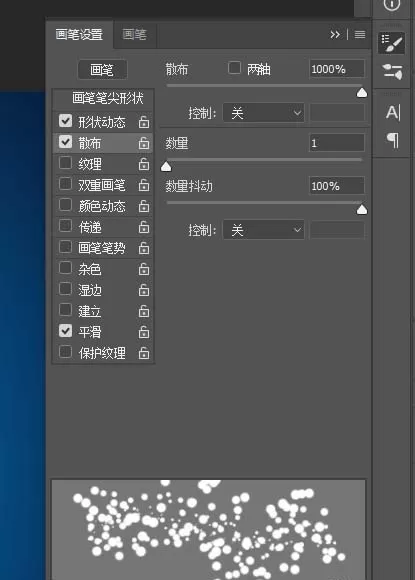Enable the 杂色 checkbox
The width and height of the screenshot is (415, 580).
pos(65,268)
